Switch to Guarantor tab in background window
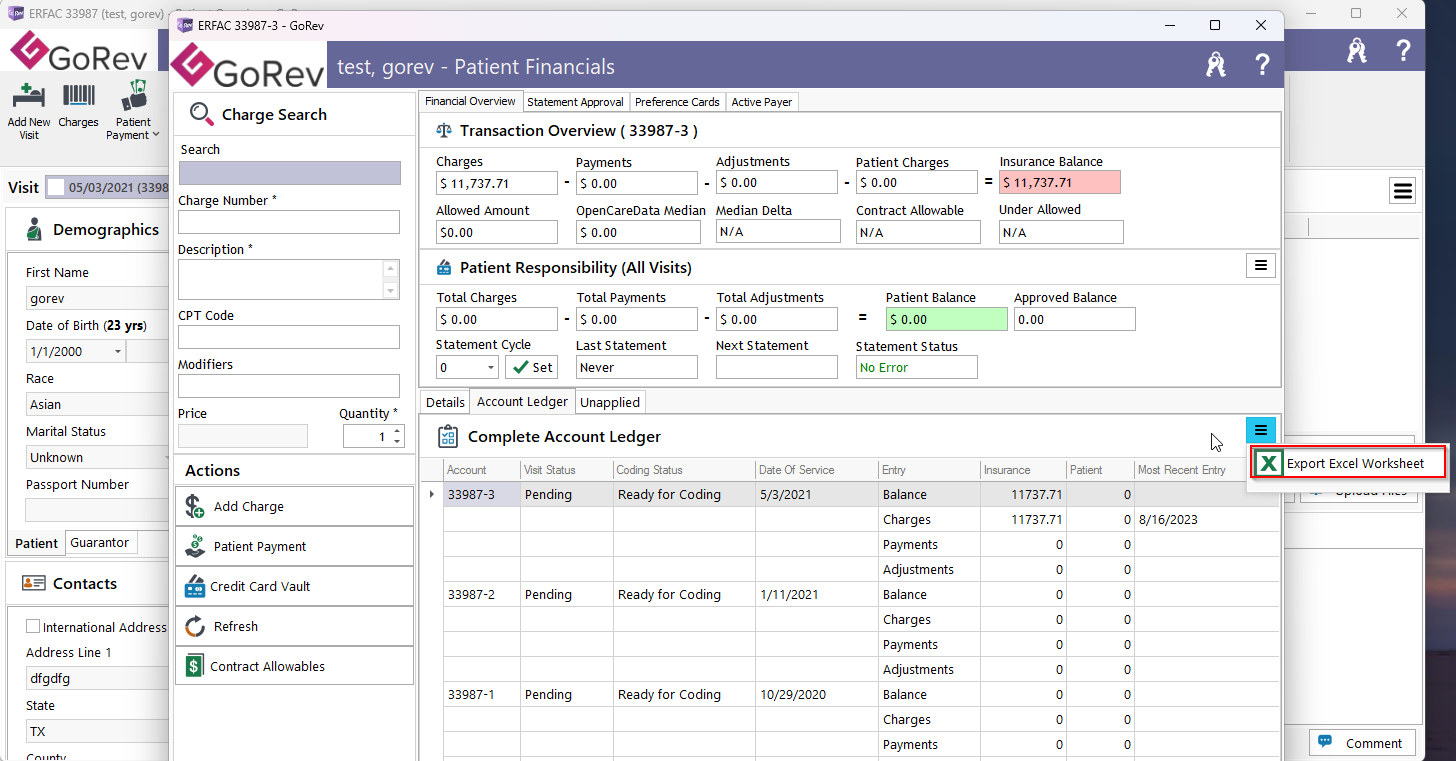This screenshot has height=761, width=1456. pos(99,542)
